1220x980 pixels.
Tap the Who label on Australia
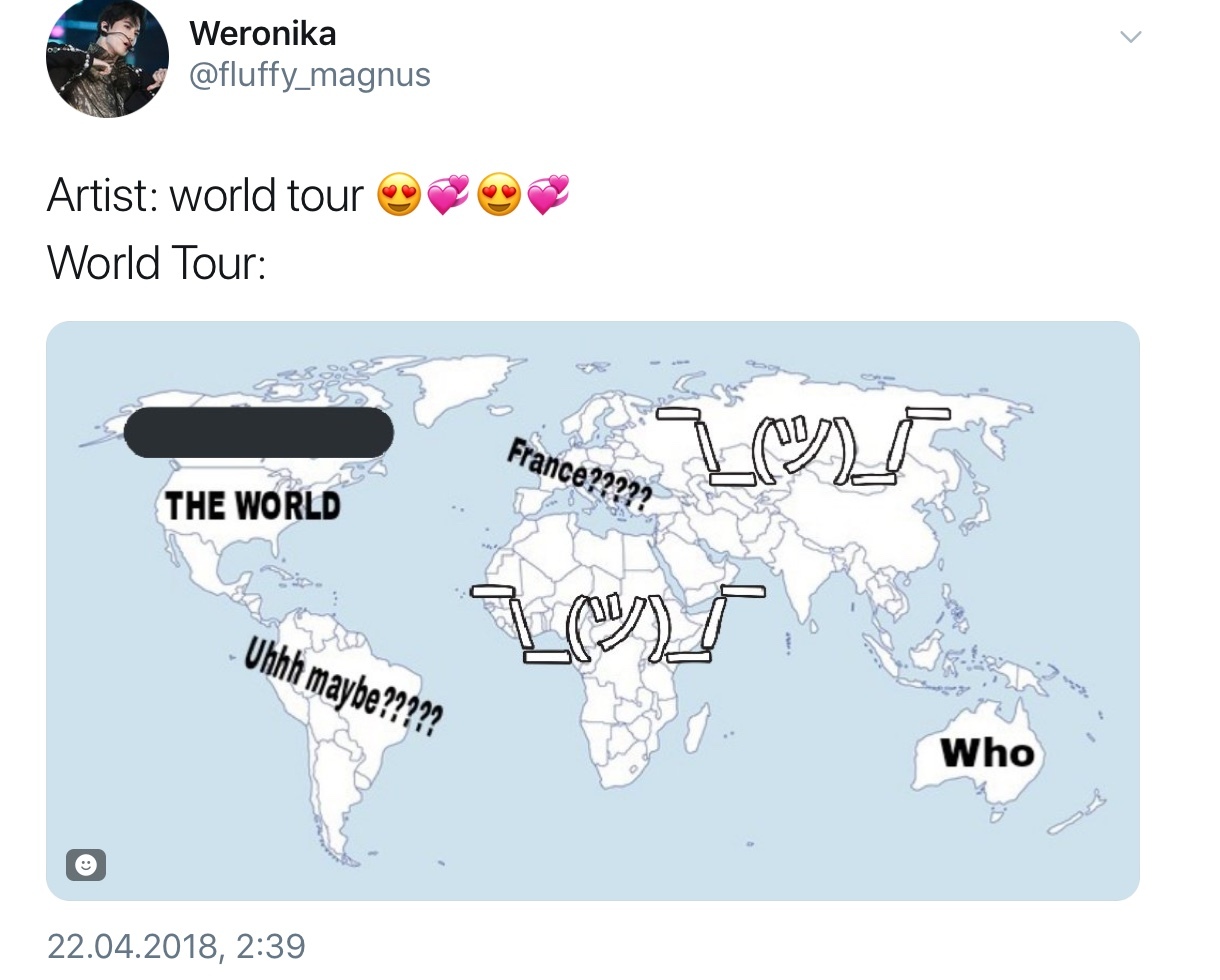point(986,753)
